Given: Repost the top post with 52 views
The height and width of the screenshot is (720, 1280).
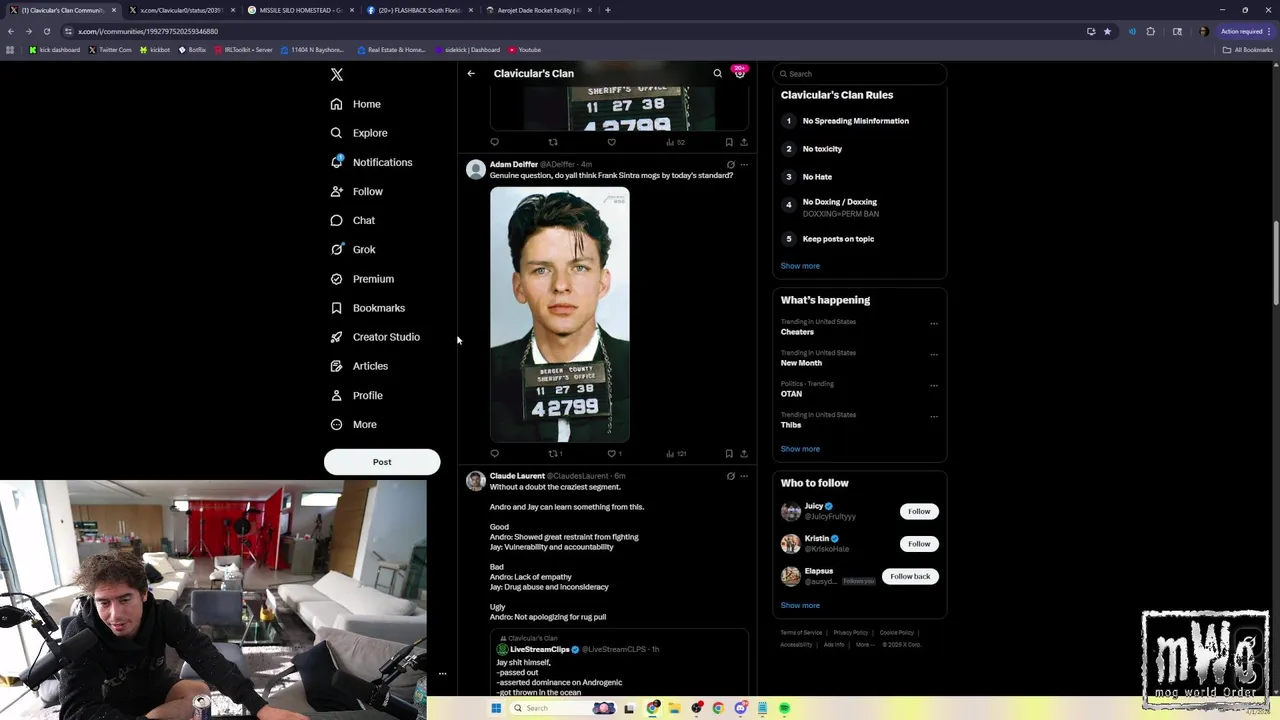Looking at the screenshot, I should pyautogui.click(x=553, y=142).
